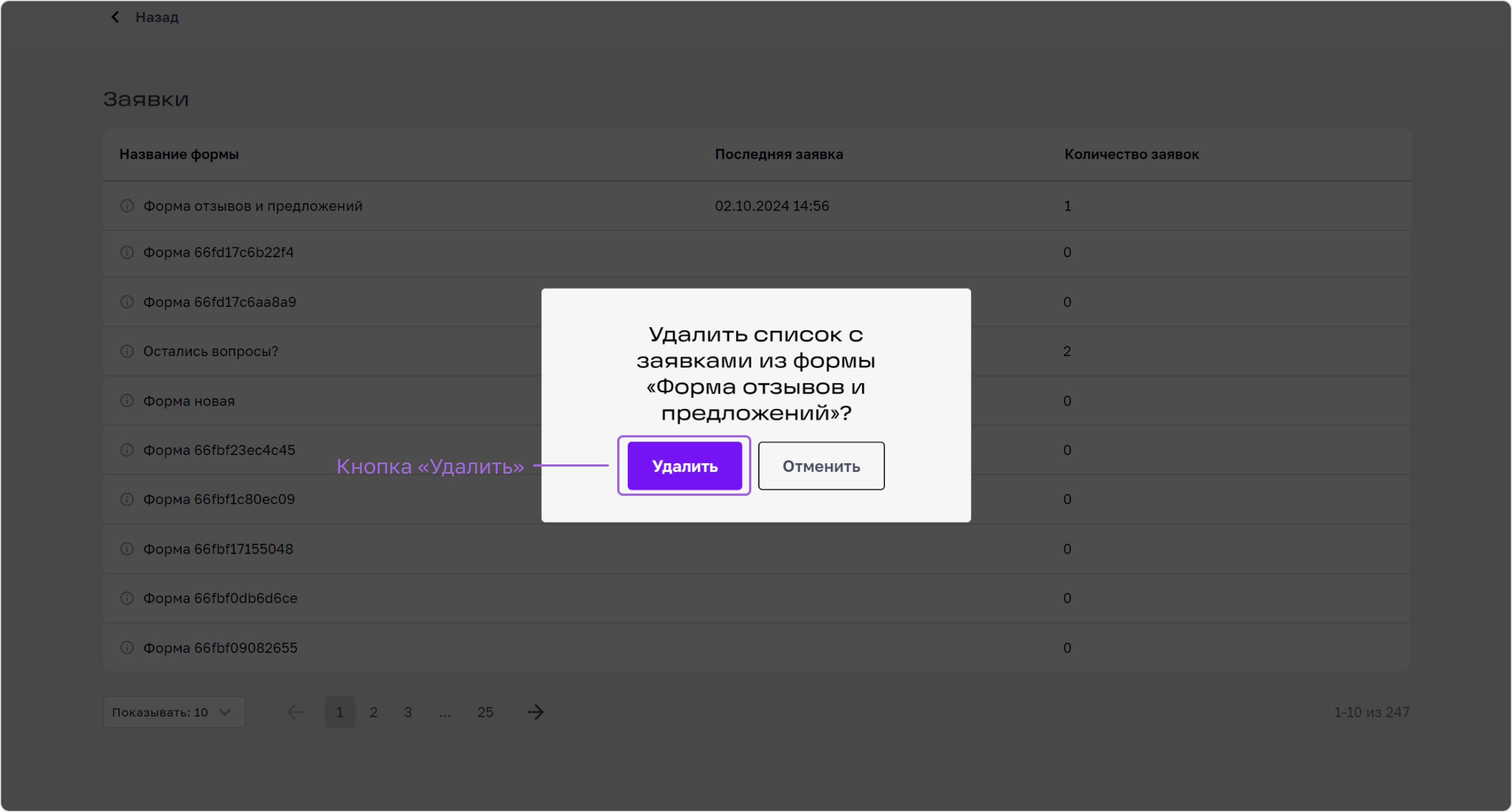Click the count 1 in Форма отзывов row
1512x812 pixels.
point(1067,205)
